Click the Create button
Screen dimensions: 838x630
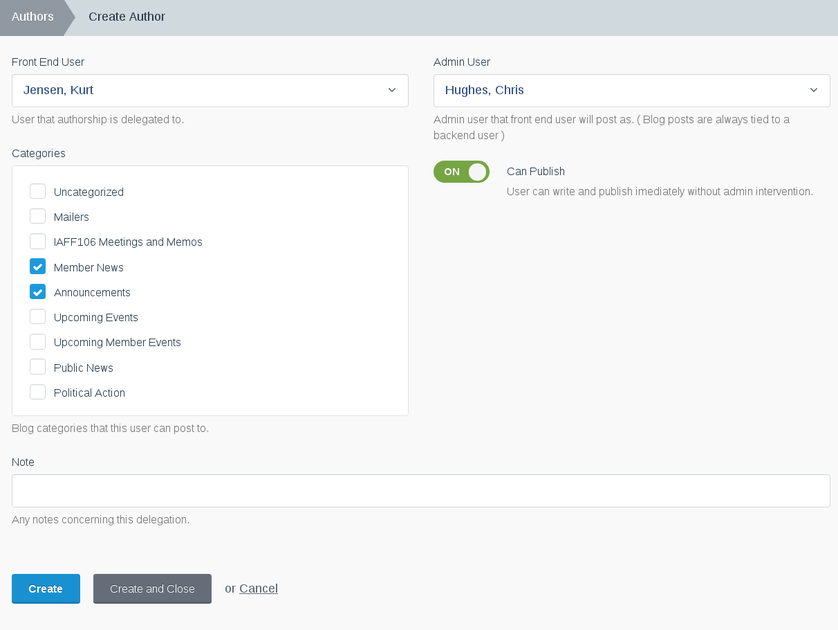(46, 589)
